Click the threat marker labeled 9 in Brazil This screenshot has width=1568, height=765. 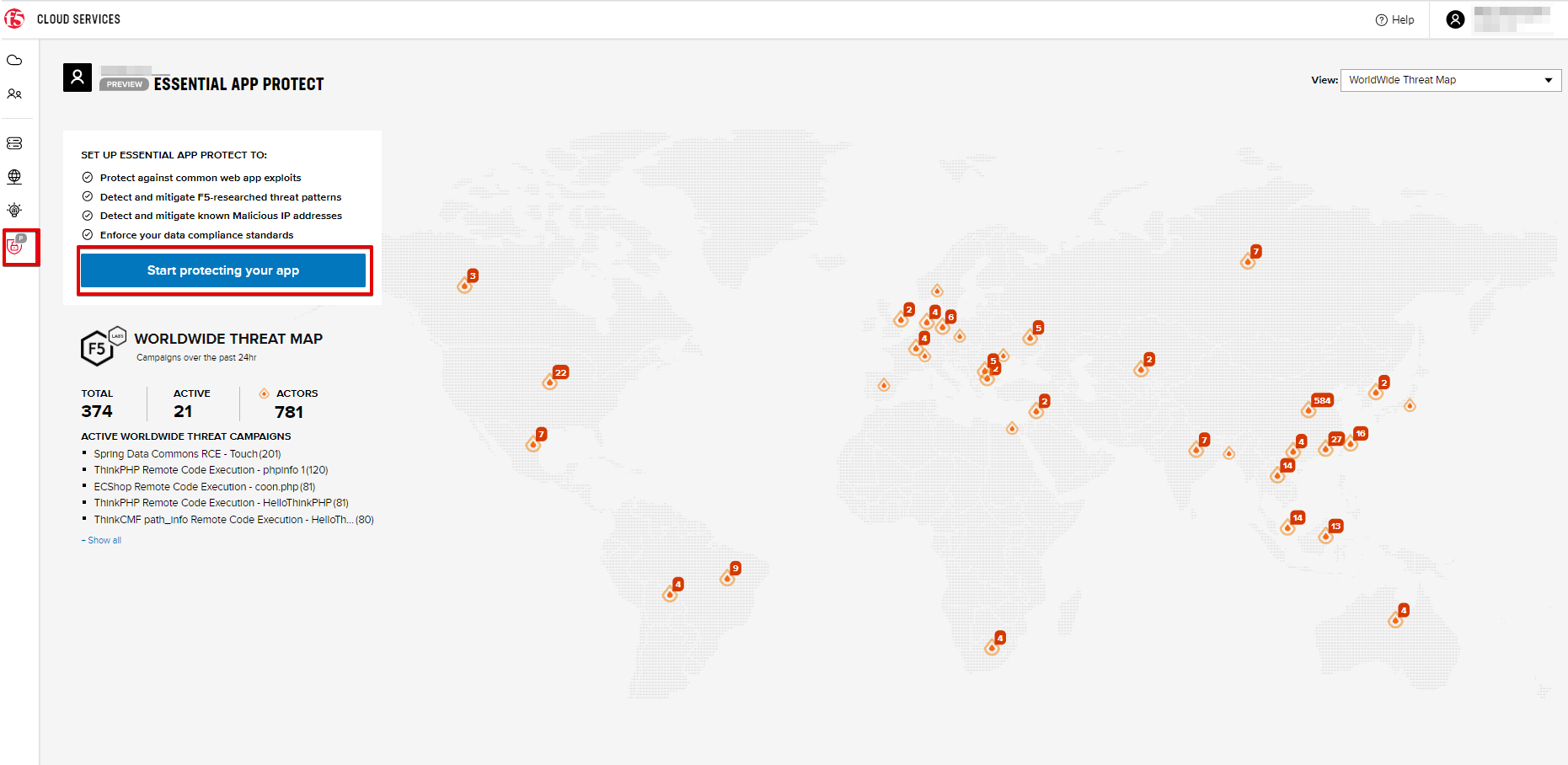[730, 574]
